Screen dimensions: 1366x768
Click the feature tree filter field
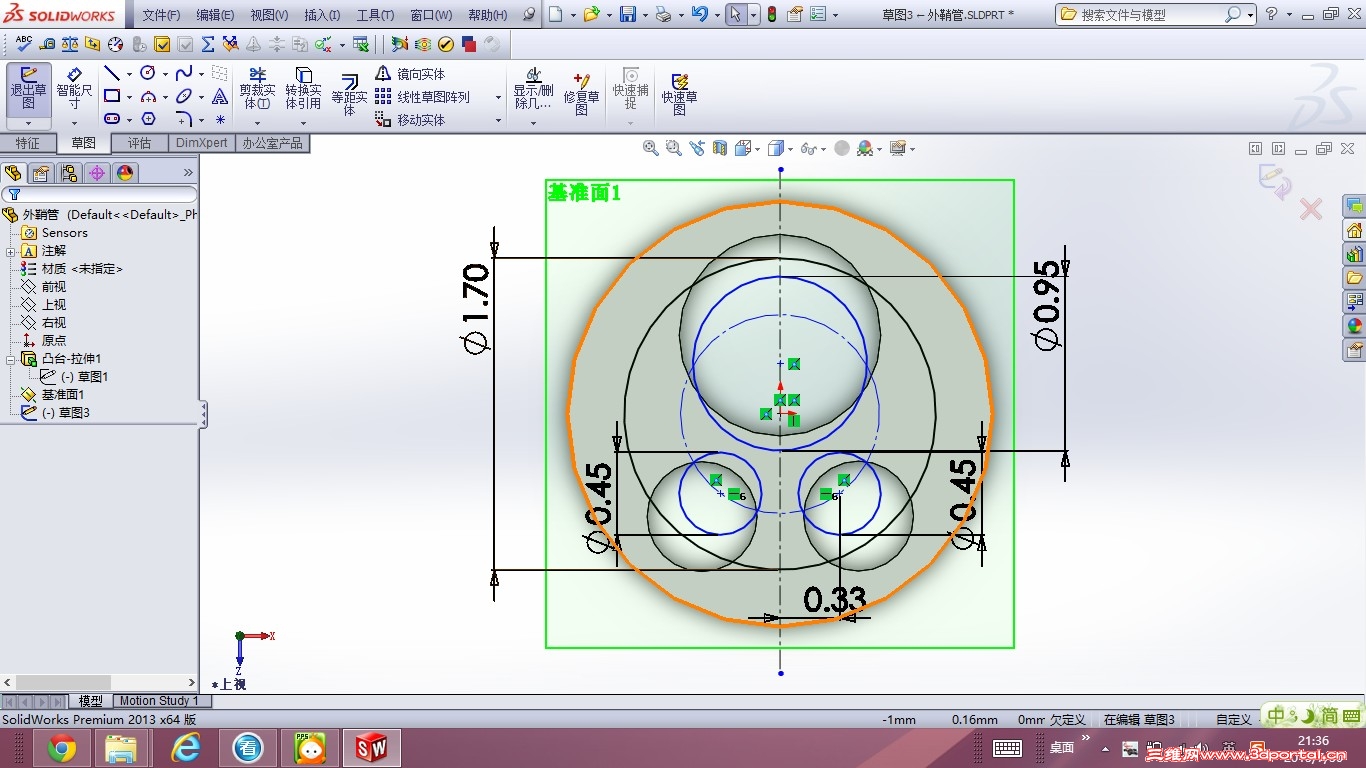point(100,194)
